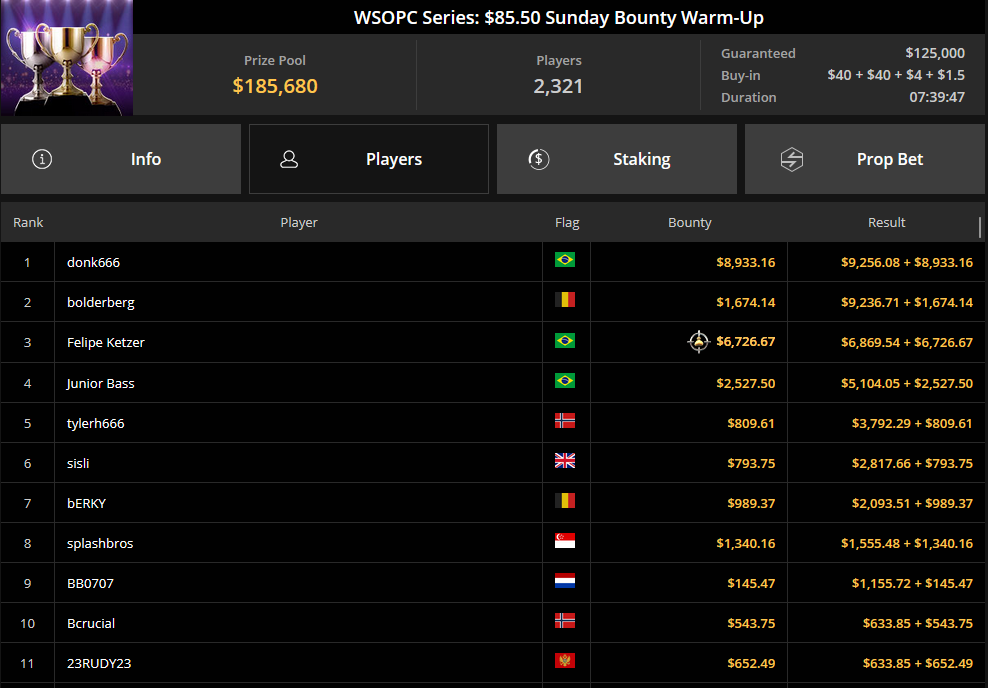This screenshot has width=988, height=688.
Task: Click the Prop Bet hexagon icon
Action: pos(792,159)
